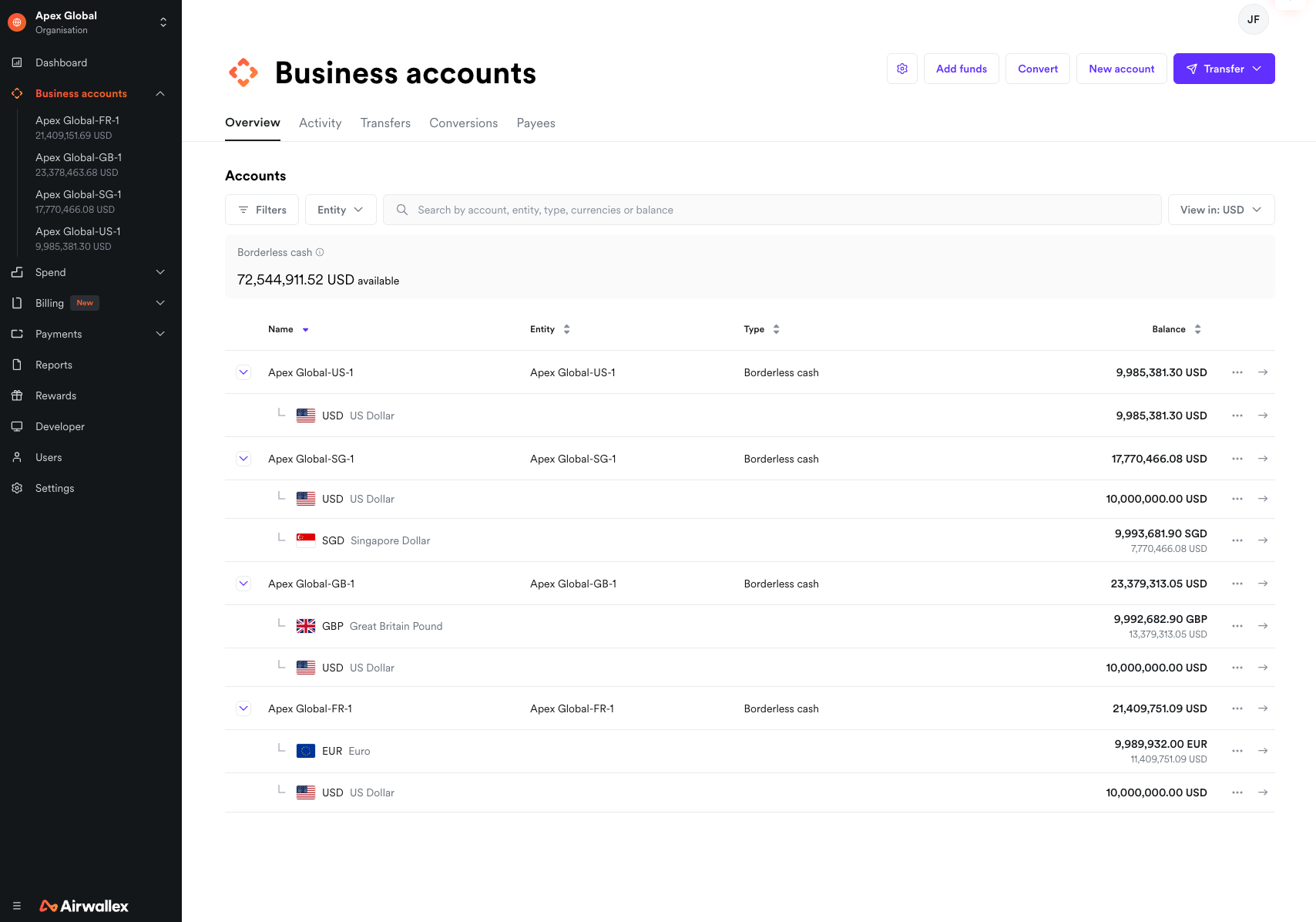Open the Apex Global-FR-1 account arrow
The height and width of the screenshot is (922, 1316).
(x=1263, y=708)
